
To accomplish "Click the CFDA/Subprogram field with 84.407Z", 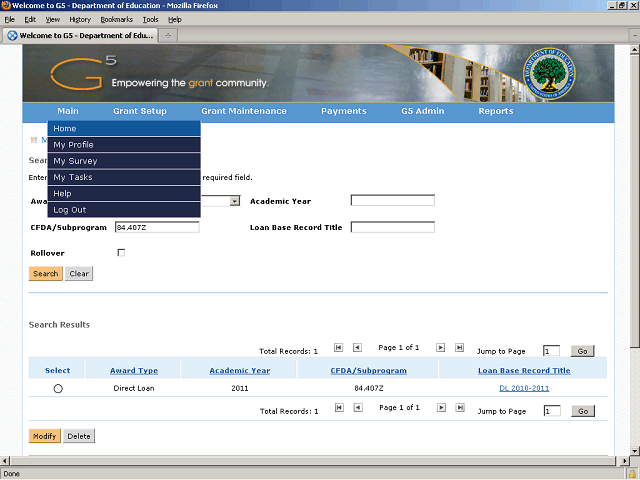I will pyautogui.click(x=157, y=227).
